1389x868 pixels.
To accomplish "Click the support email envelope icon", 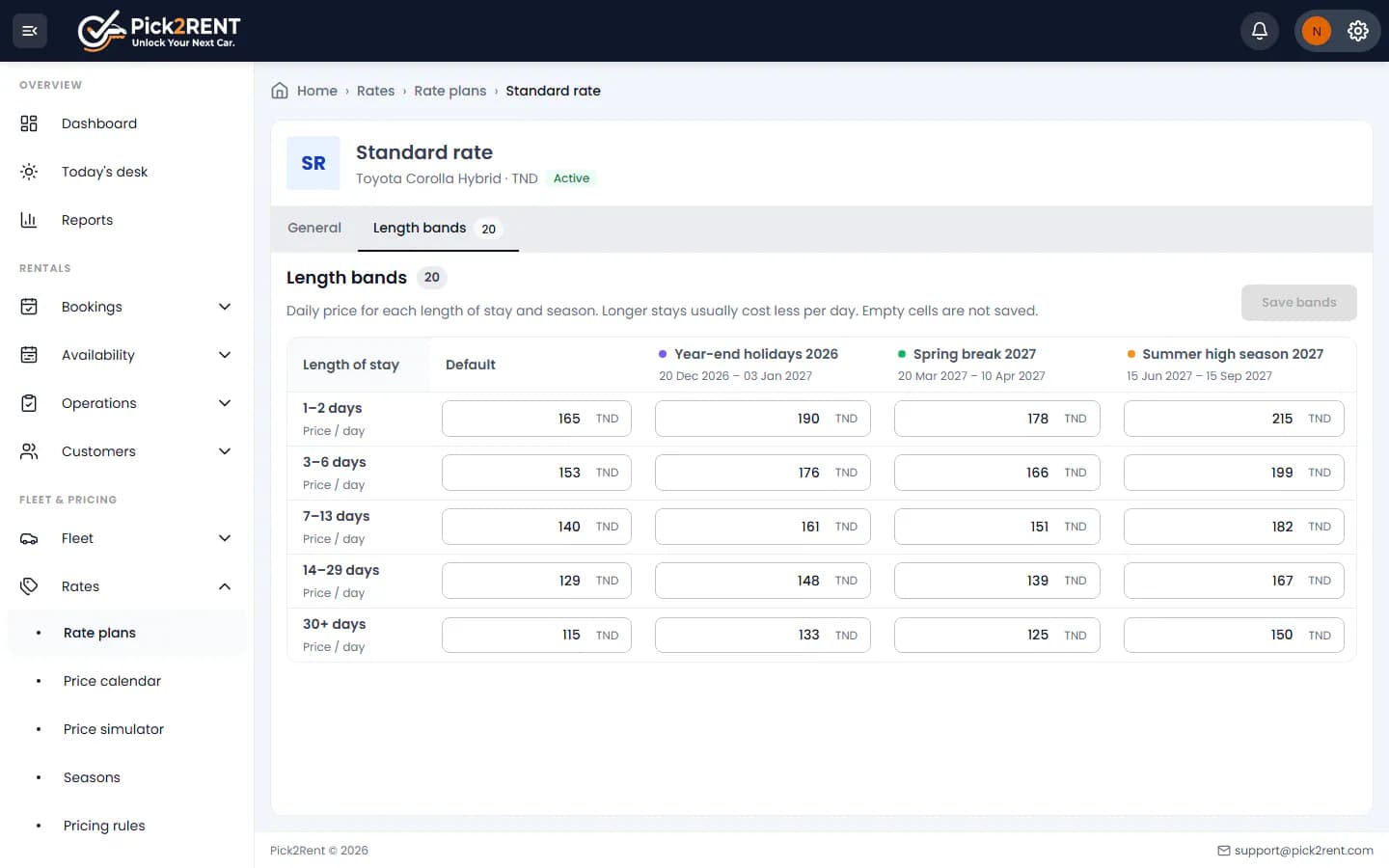I will click(x=1224, y=851).
